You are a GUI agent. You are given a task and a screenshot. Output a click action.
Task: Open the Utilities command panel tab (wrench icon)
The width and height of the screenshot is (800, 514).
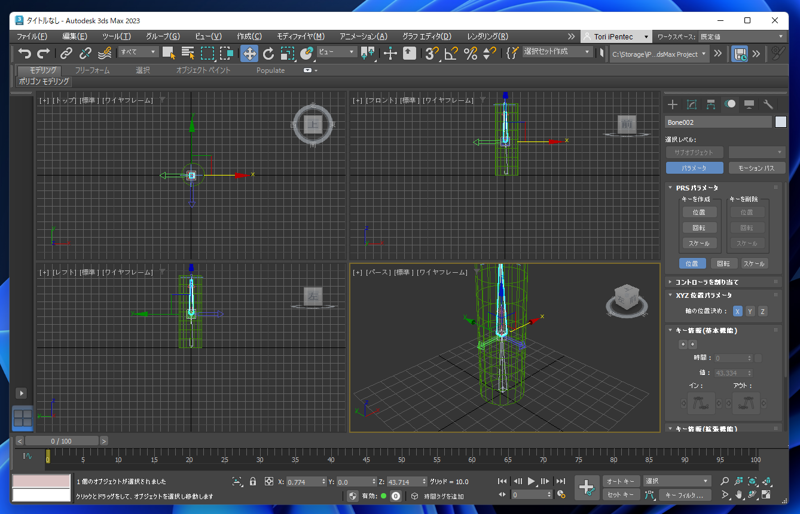[768, 105]
